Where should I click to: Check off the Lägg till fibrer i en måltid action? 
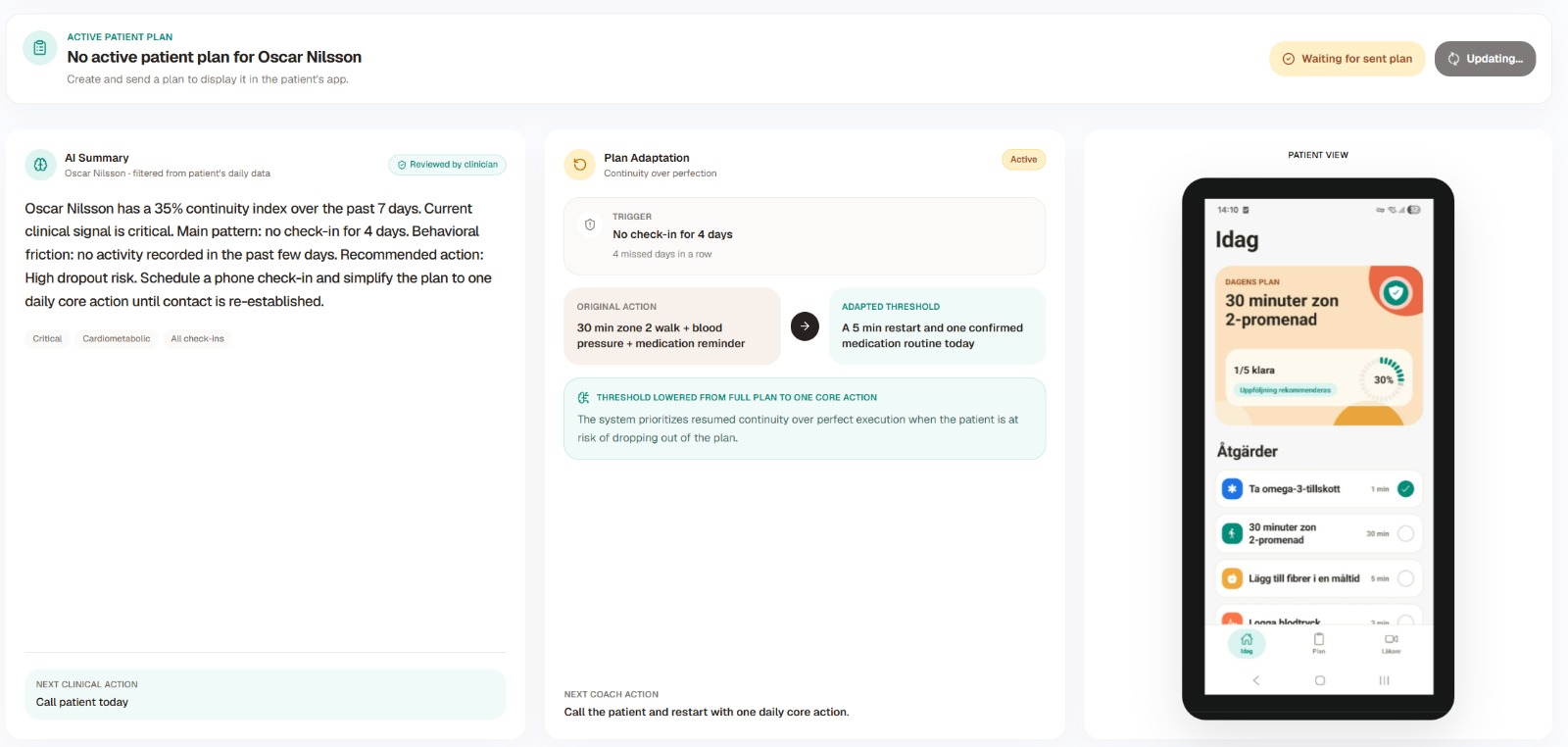pyautogui.click(x=1405, y=578)
